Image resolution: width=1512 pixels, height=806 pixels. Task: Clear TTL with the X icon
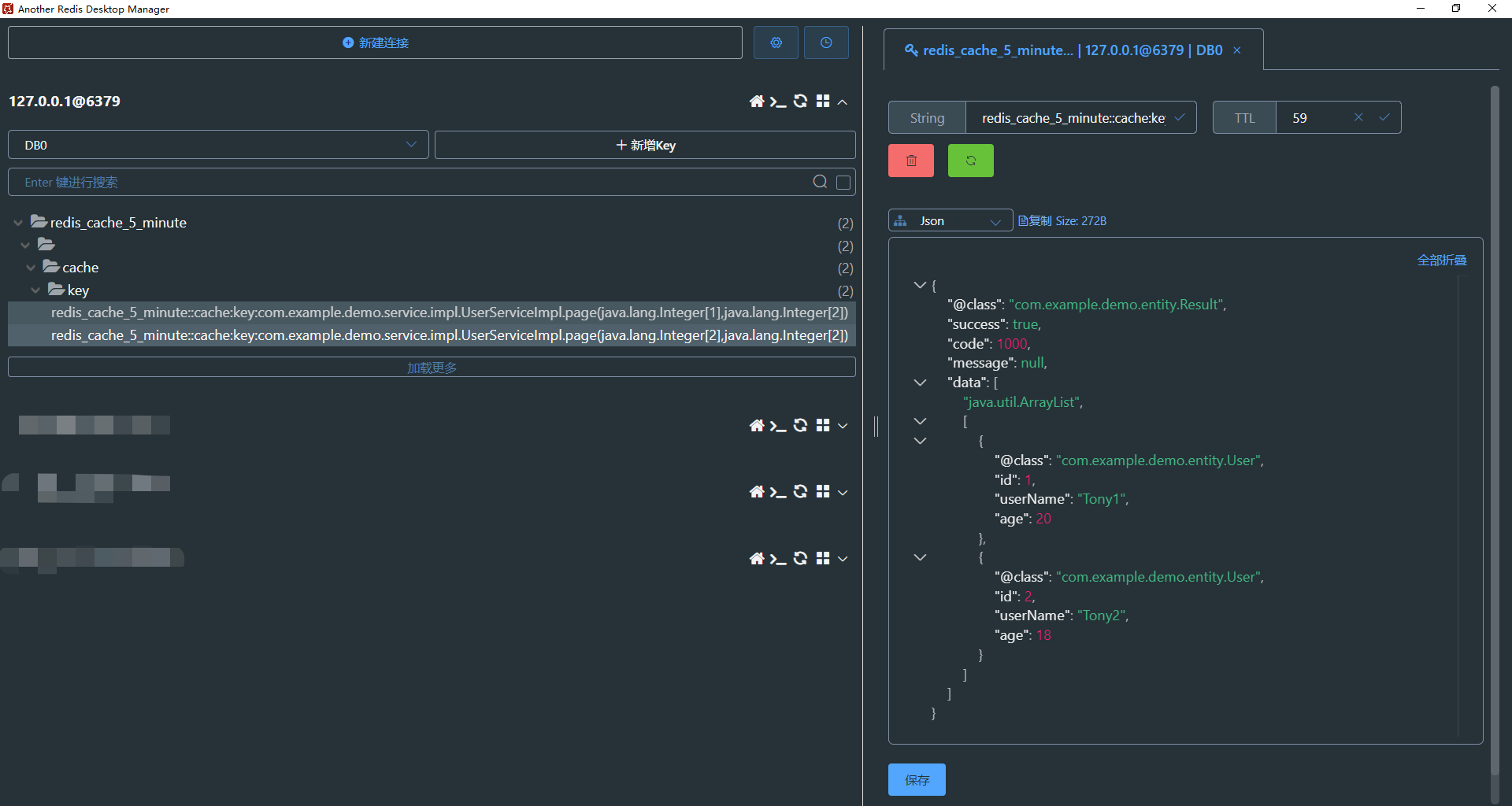1358,117
